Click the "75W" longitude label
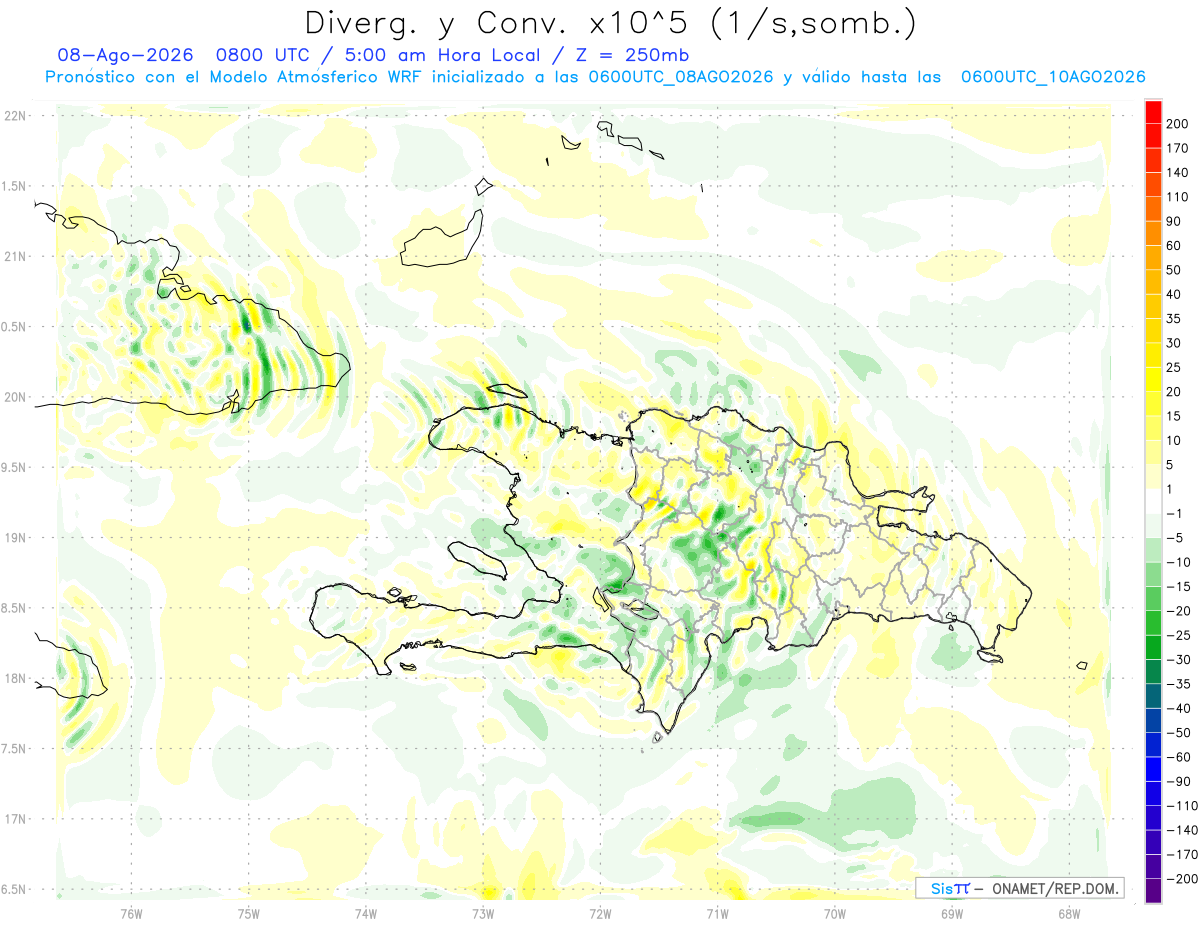This screenshot has width=1200, height=927. click(249, 913)
